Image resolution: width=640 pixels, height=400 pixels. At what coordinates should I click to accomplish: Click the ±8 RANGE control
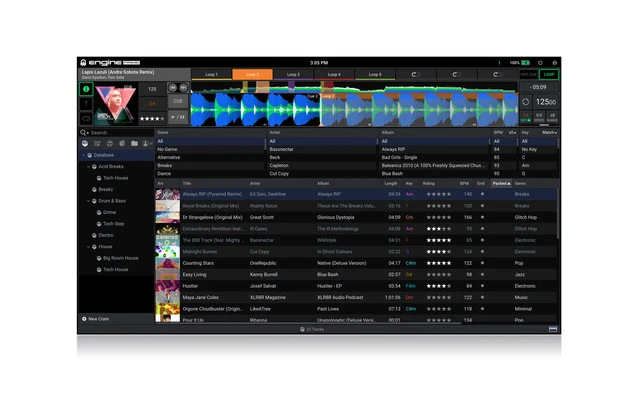tap(552, 118)
